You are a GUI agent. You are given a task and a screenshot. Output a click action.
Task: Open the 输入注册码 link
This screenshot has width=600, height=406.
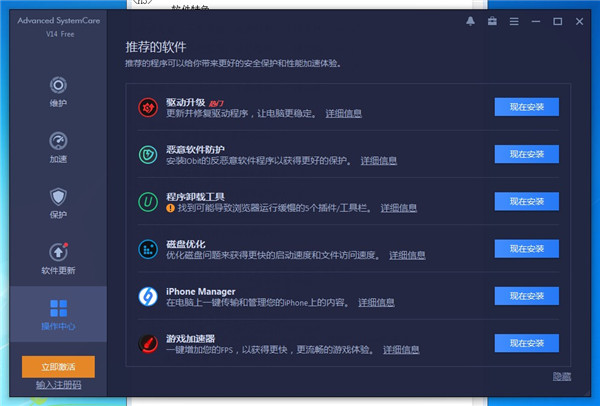[59, 385]
